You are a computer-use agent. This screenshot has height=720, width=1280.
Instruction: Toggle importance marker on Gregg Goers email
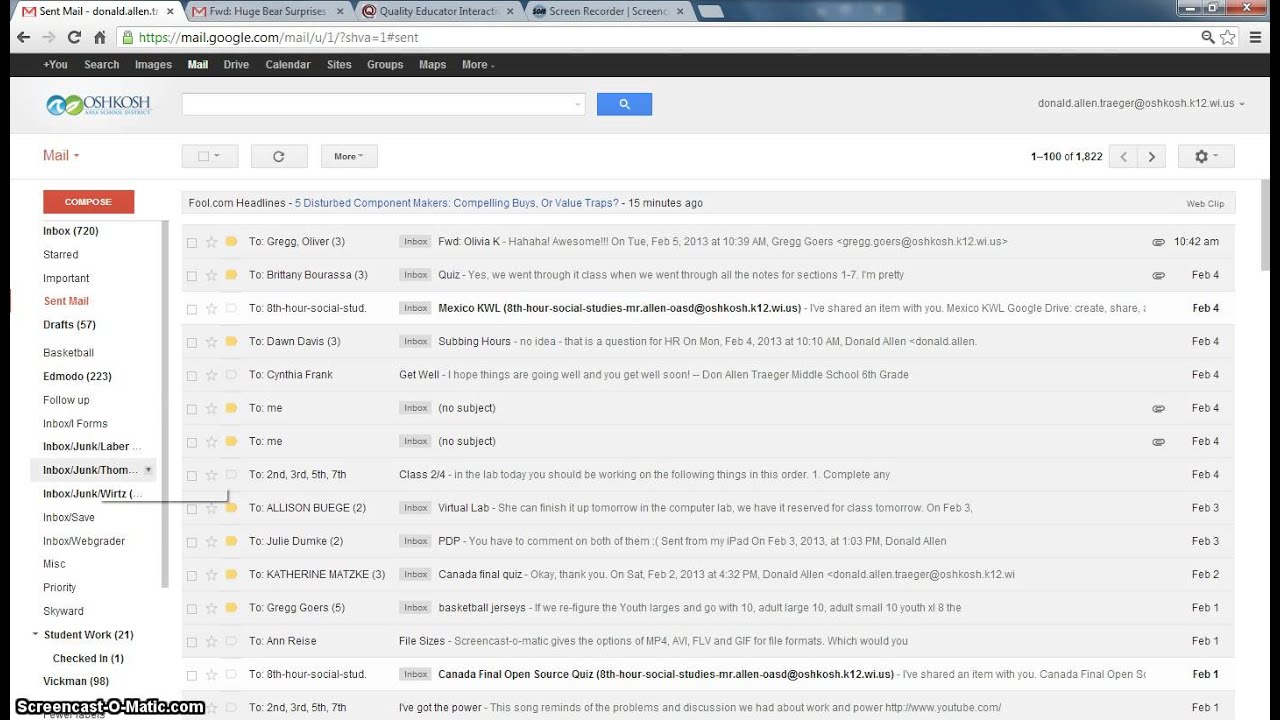click(x=231, y=608)
